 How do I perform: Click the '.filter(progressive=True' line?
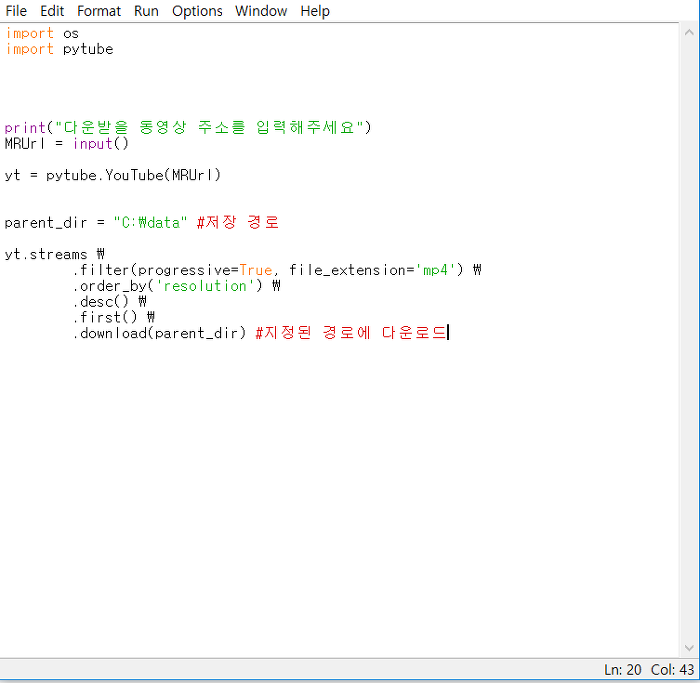pyautogui.click(x=277, y=270)
